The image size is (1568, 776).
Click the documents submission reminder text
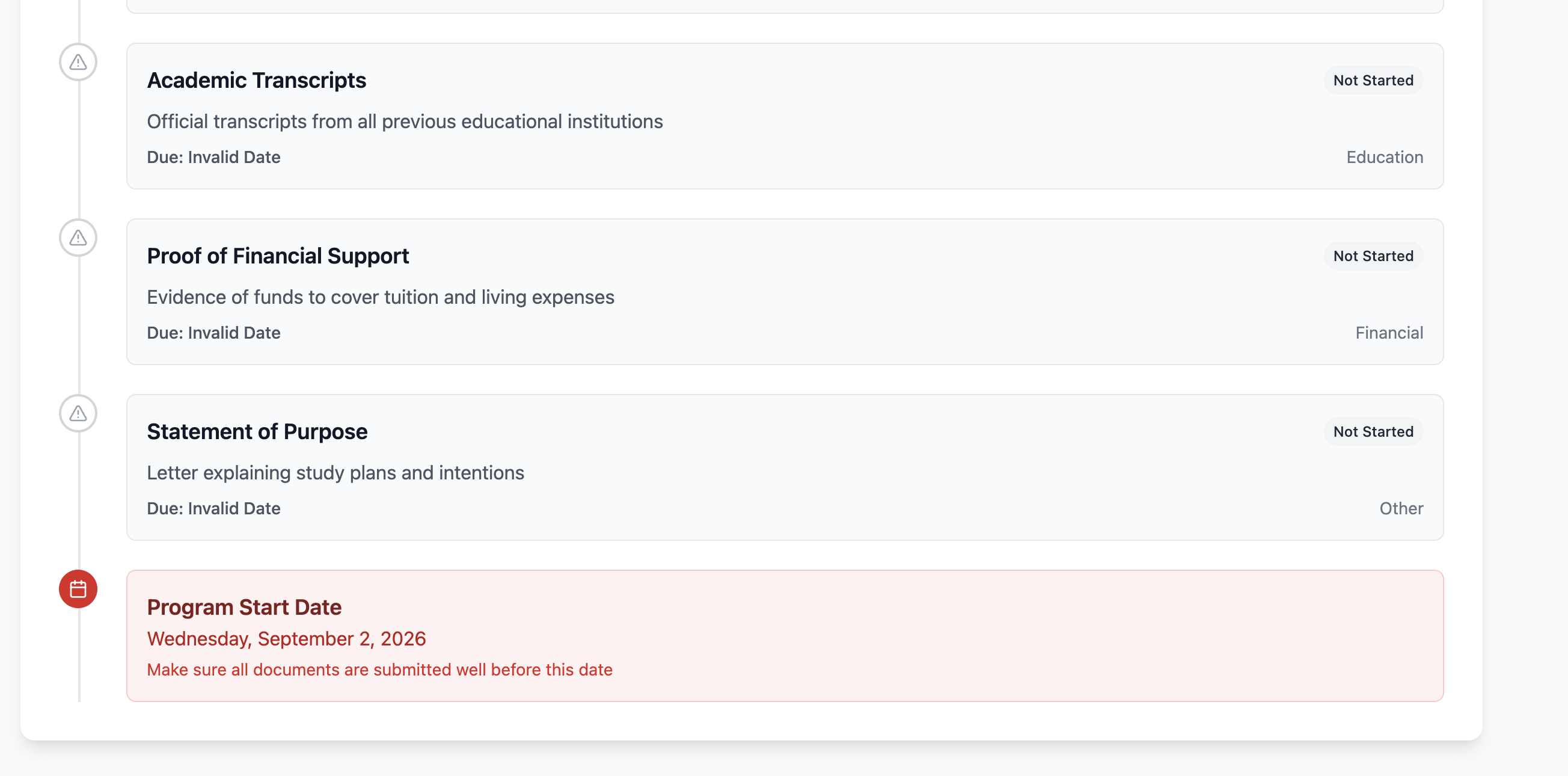point(380,670)
